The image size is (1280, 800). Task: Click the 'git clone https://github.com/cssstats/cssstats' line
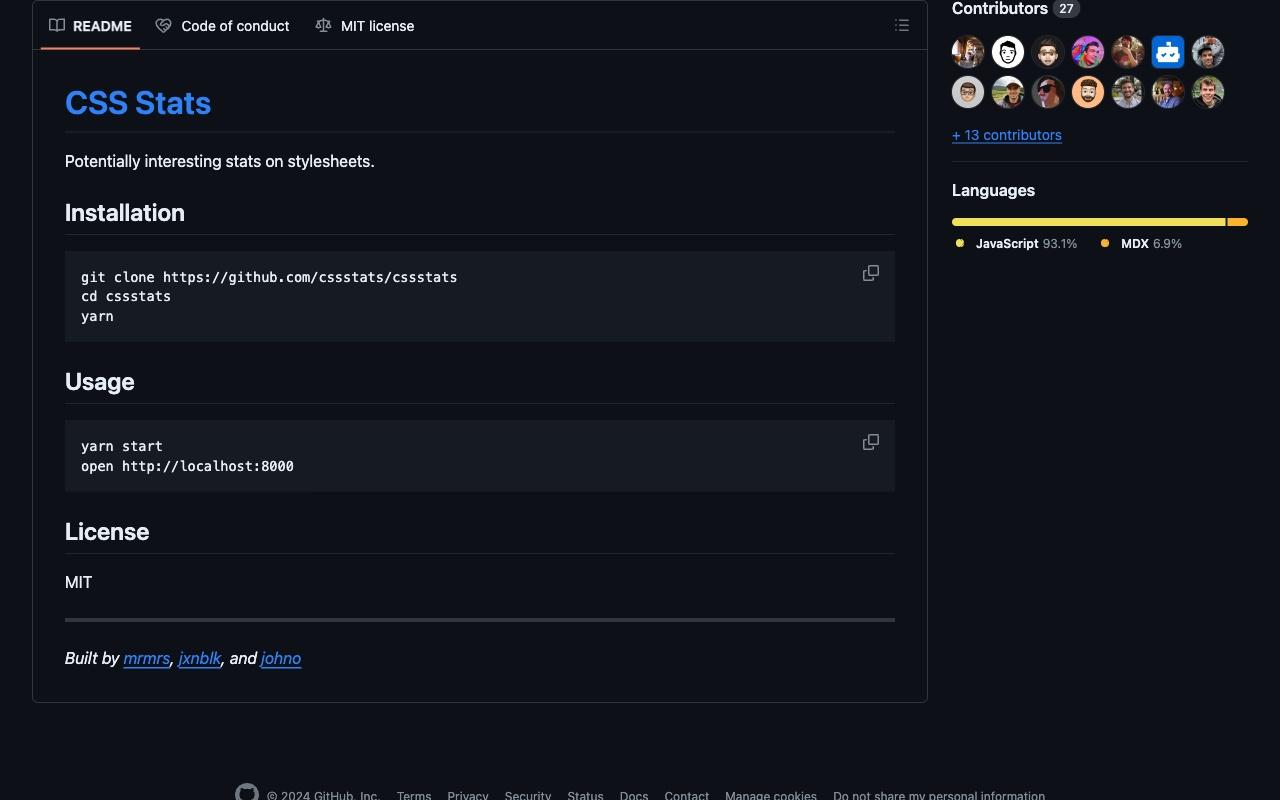click(269, 277)
